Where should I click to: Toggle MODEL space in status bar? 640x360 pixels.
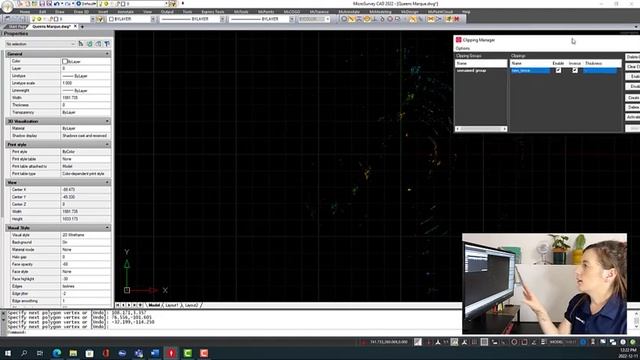556,342
